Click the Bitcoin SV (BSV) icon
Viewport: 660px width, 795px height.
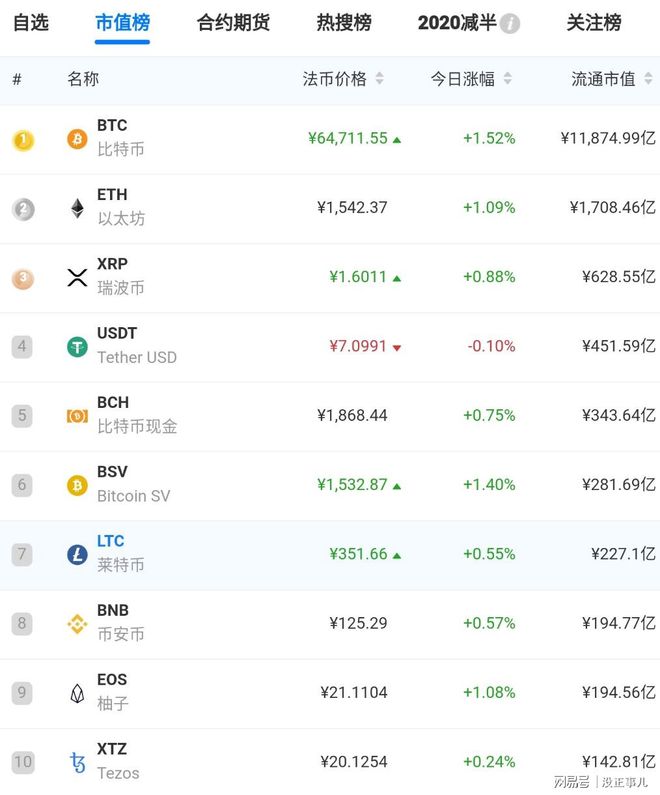click(x=77, y=485)
